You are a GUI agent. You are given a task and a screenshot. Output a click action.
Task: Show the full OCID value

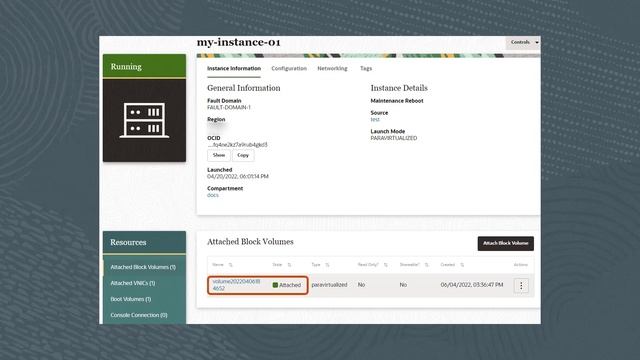point(219,156)
